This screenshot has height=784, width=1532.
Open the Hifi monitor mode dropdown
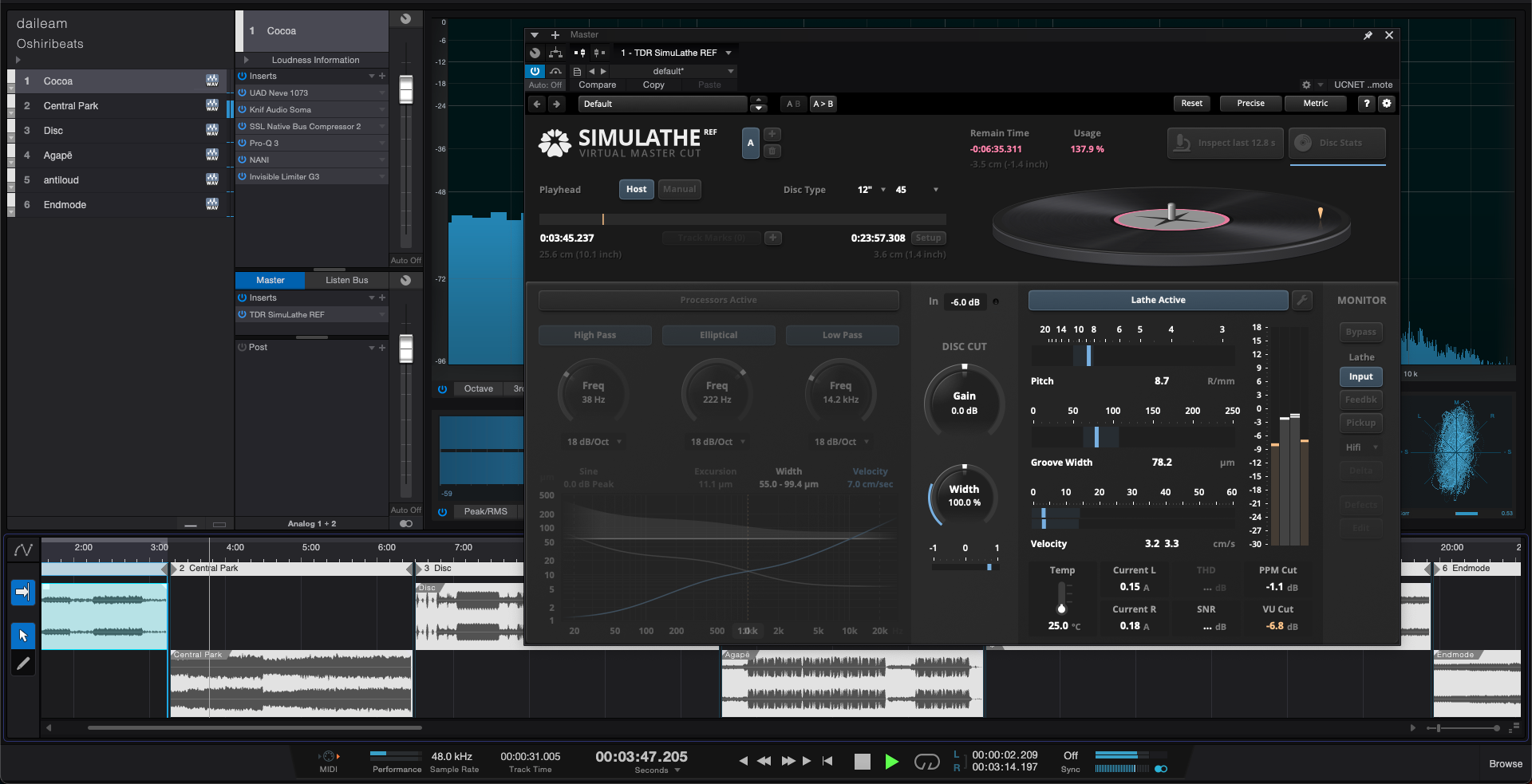click(1361, 447)
